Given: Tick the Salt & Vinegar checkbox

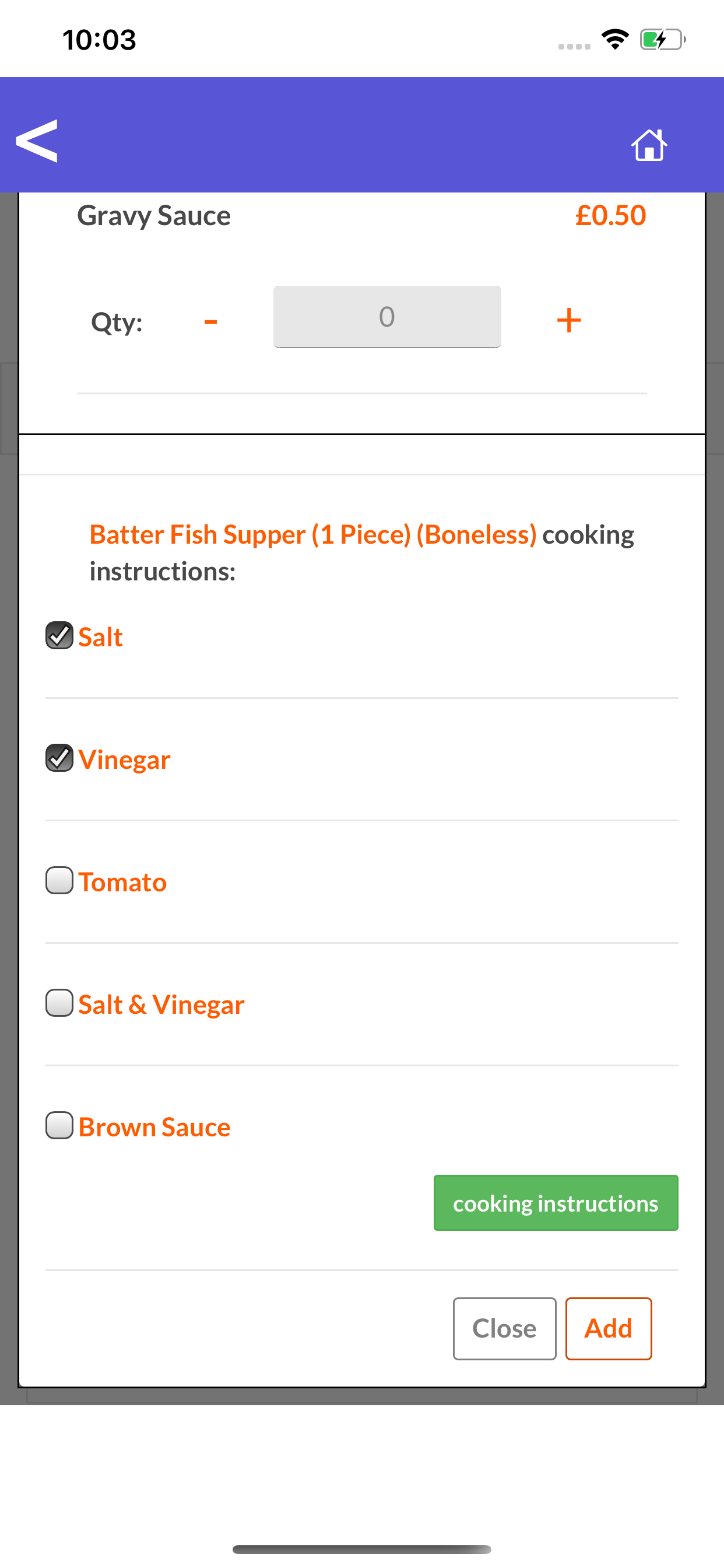Looking at the screenshot, I should click(59, 1003).
